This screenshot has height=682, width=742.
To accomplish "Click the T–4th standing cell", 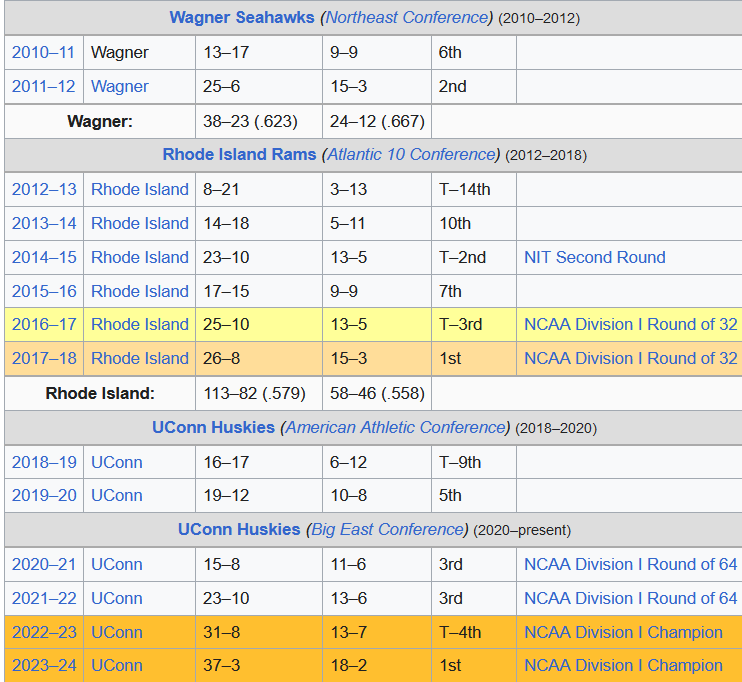I will 474,632.
